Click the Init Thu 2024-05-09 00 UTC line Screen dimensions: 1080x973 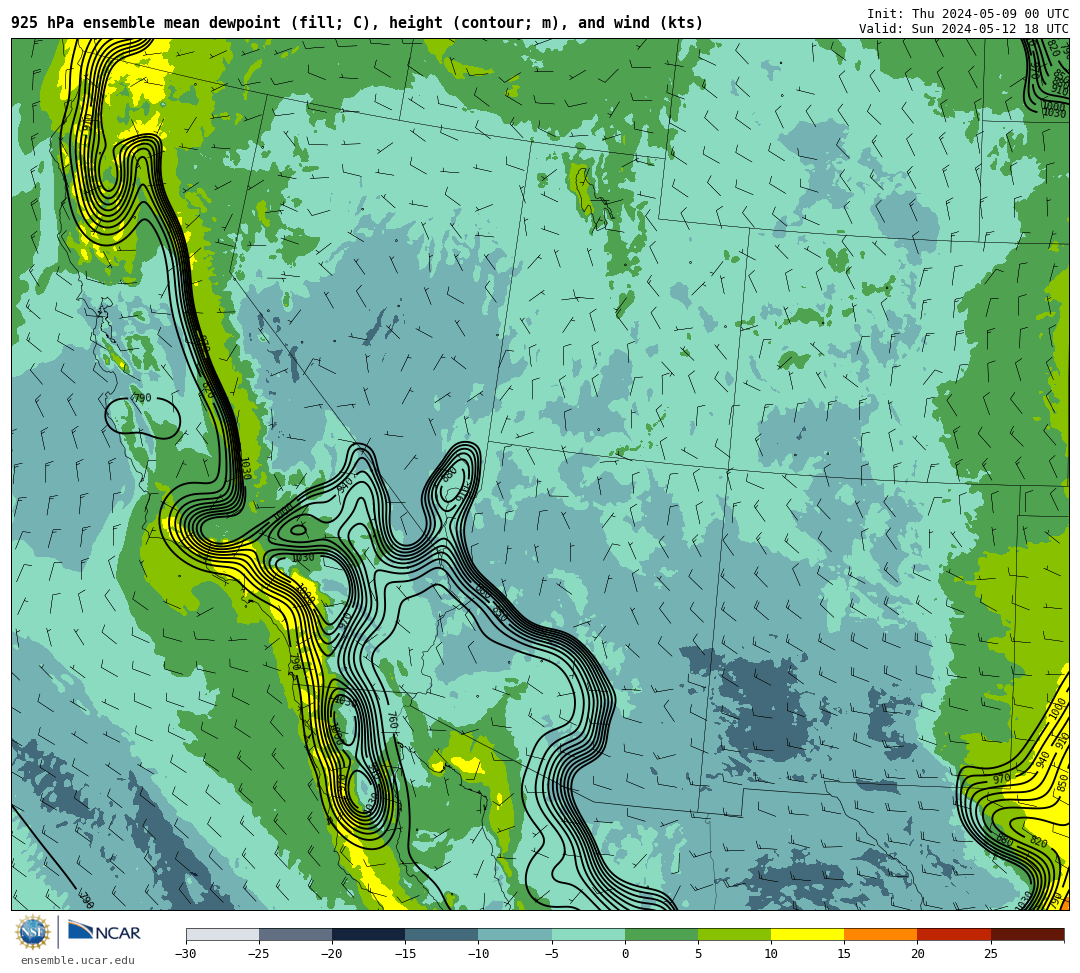click(x=968, y=14)
